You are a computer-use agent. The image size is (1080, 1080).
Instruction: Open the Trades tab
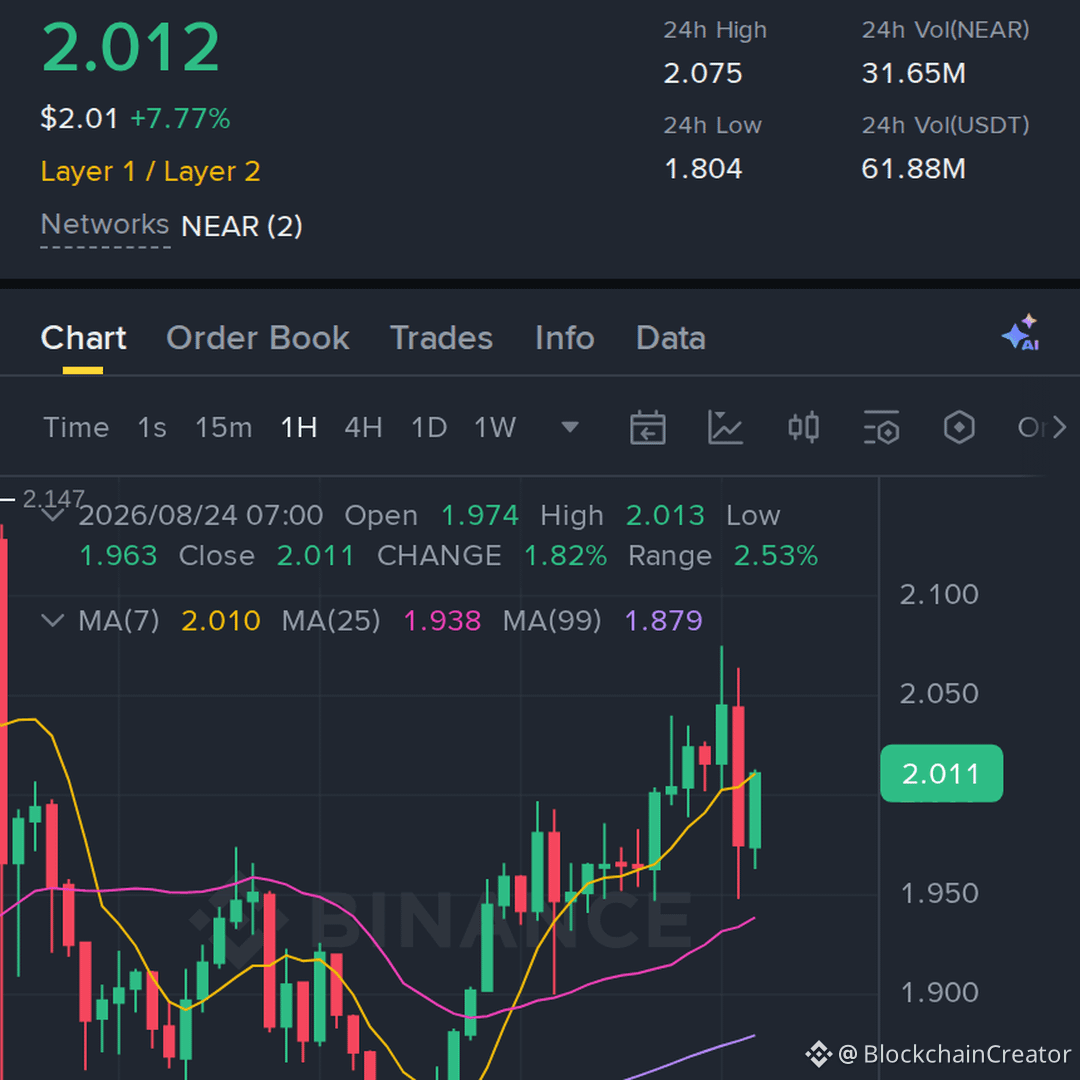pyautogui.click(x=442, y=338)
